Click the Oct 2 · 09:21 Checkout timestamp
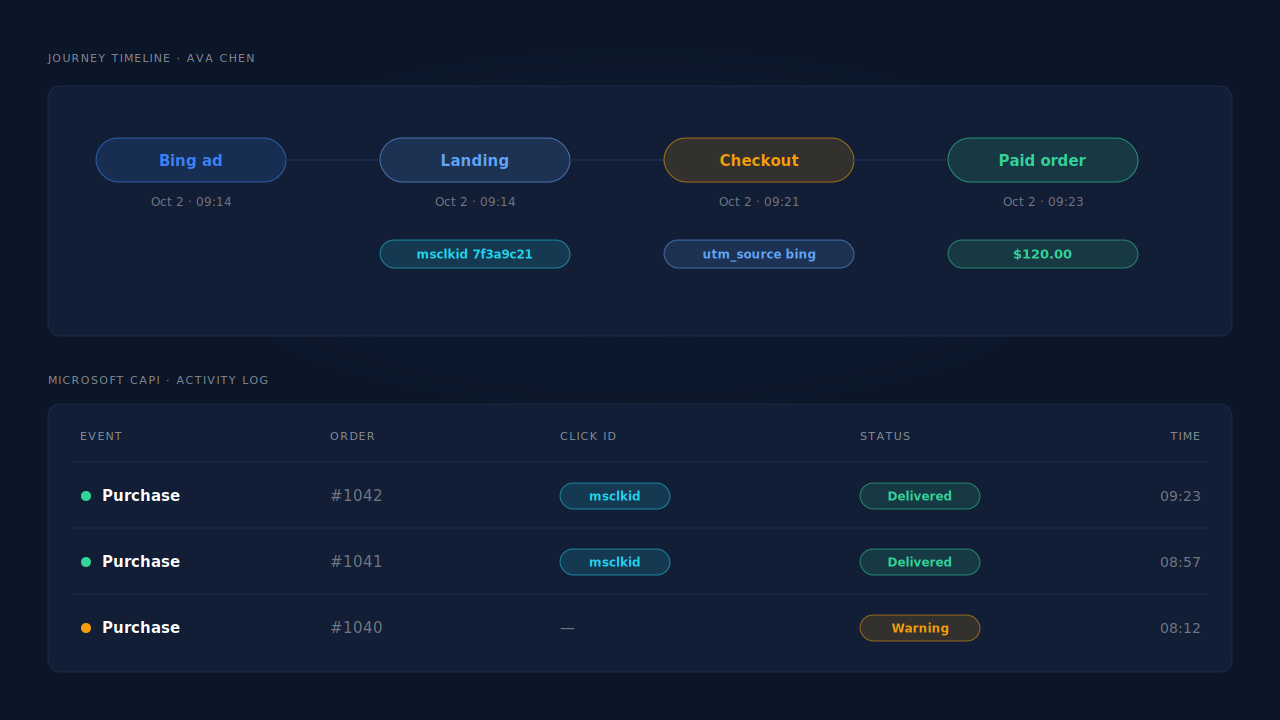Screen dimensions: 1280x720 (x=759, y=202)
